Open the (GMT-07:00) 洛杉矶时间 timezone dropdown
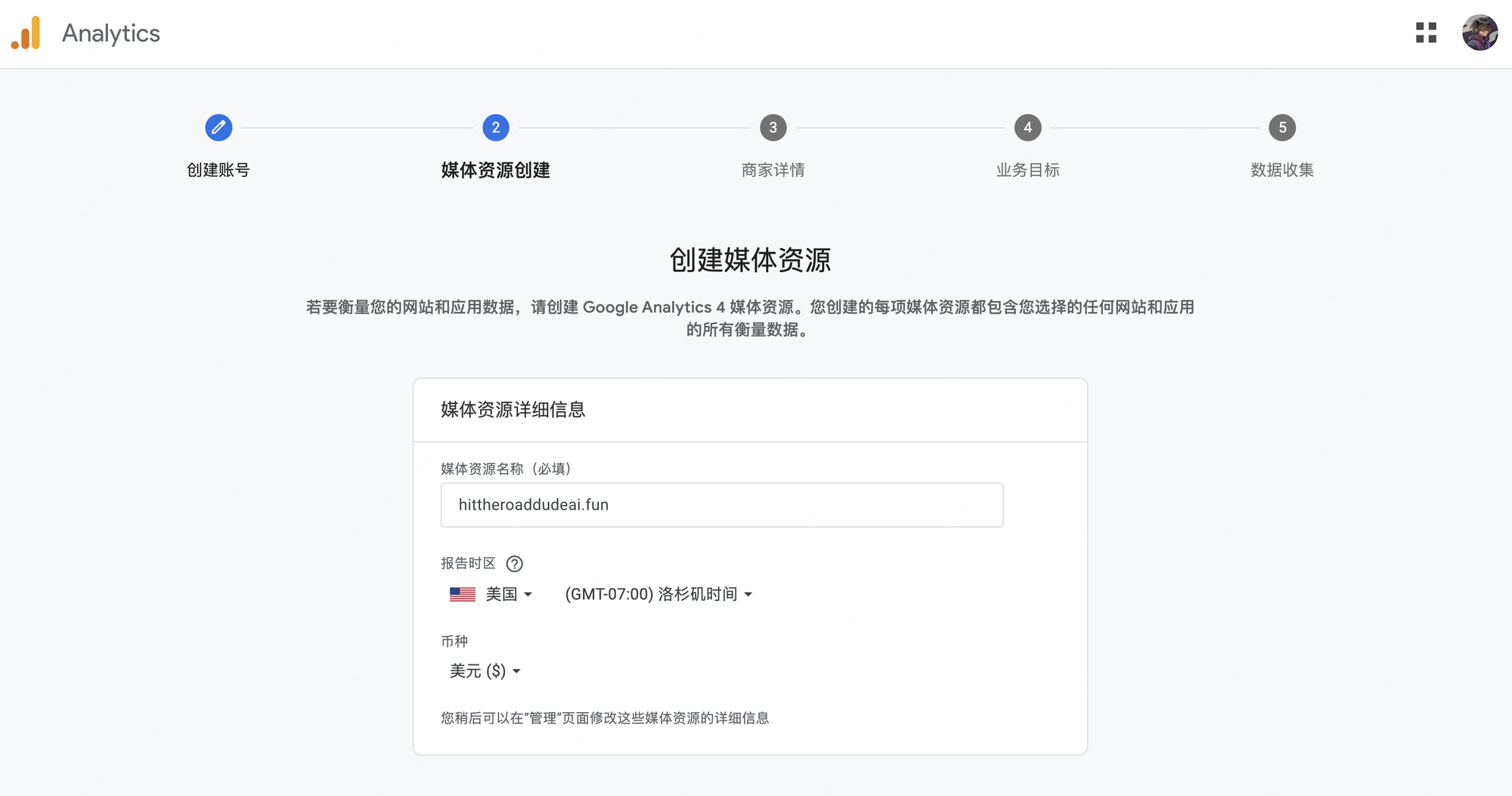 [658, 594]
